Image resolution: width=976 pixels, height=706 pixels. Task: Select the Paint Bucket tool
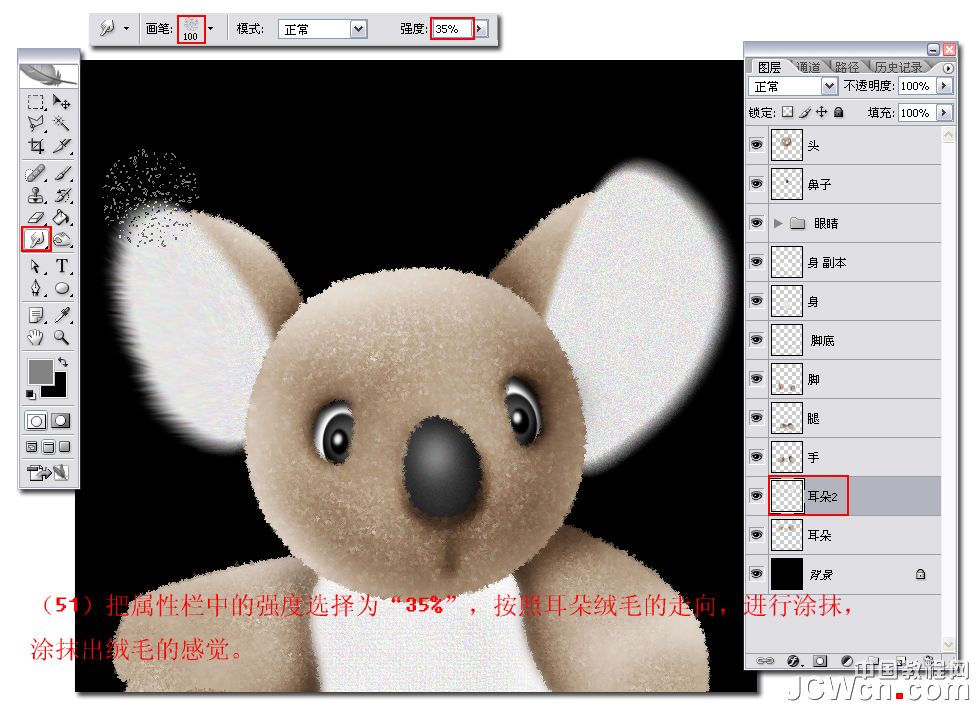tap(61, 217)
